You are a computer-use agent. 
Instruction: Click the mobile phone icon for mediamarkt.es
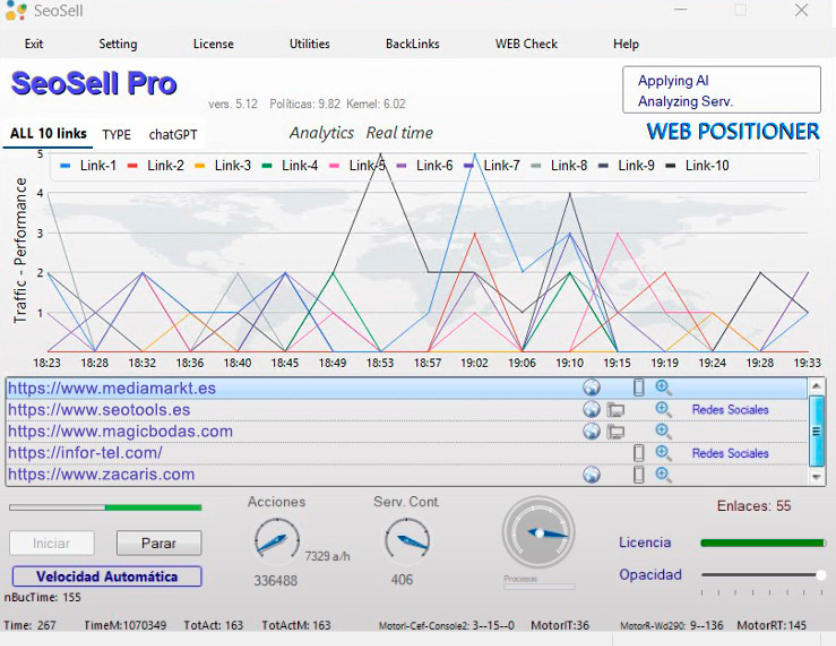click(x=638, y=387)
